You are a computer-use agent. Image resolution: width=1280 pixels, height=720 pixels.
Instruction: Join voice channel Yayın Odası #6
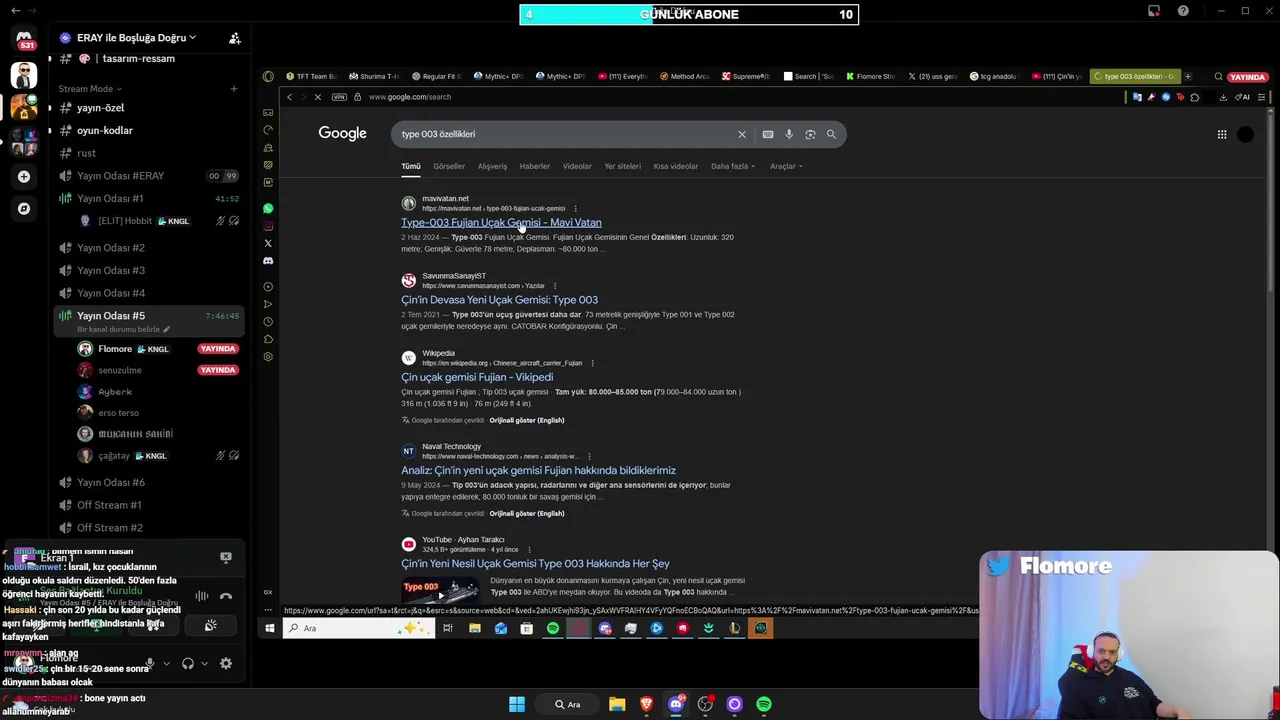pyautogui.click(x=110, y=482)
